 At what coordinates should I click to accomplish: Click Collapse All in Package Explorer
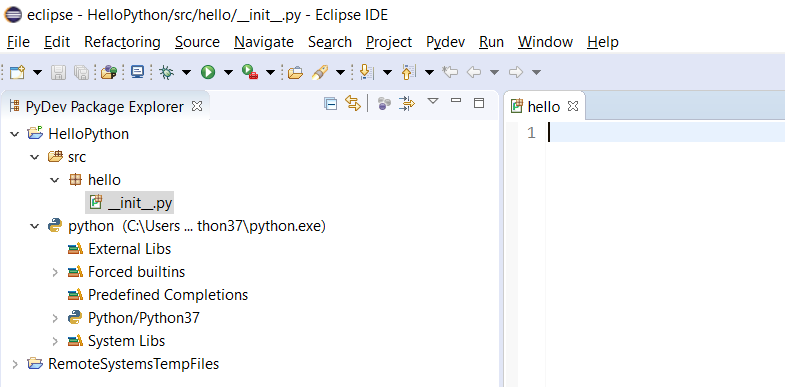330,104
